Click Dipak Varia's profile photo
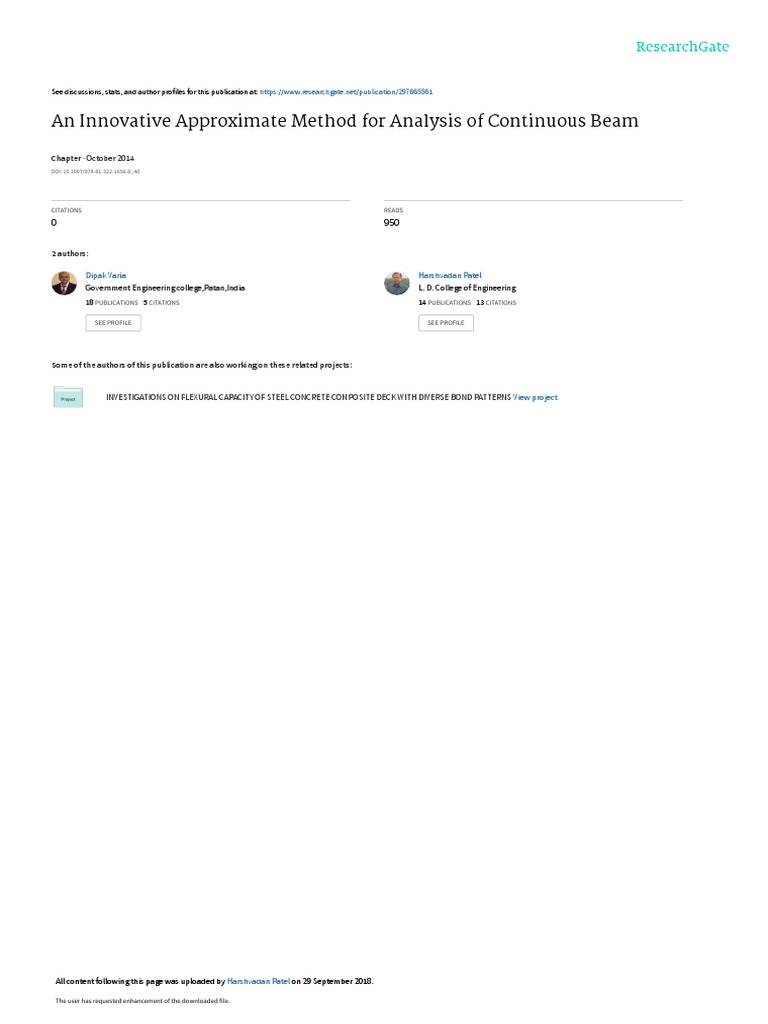Screen dimensions: 768x1024 (x=64, y=283)
